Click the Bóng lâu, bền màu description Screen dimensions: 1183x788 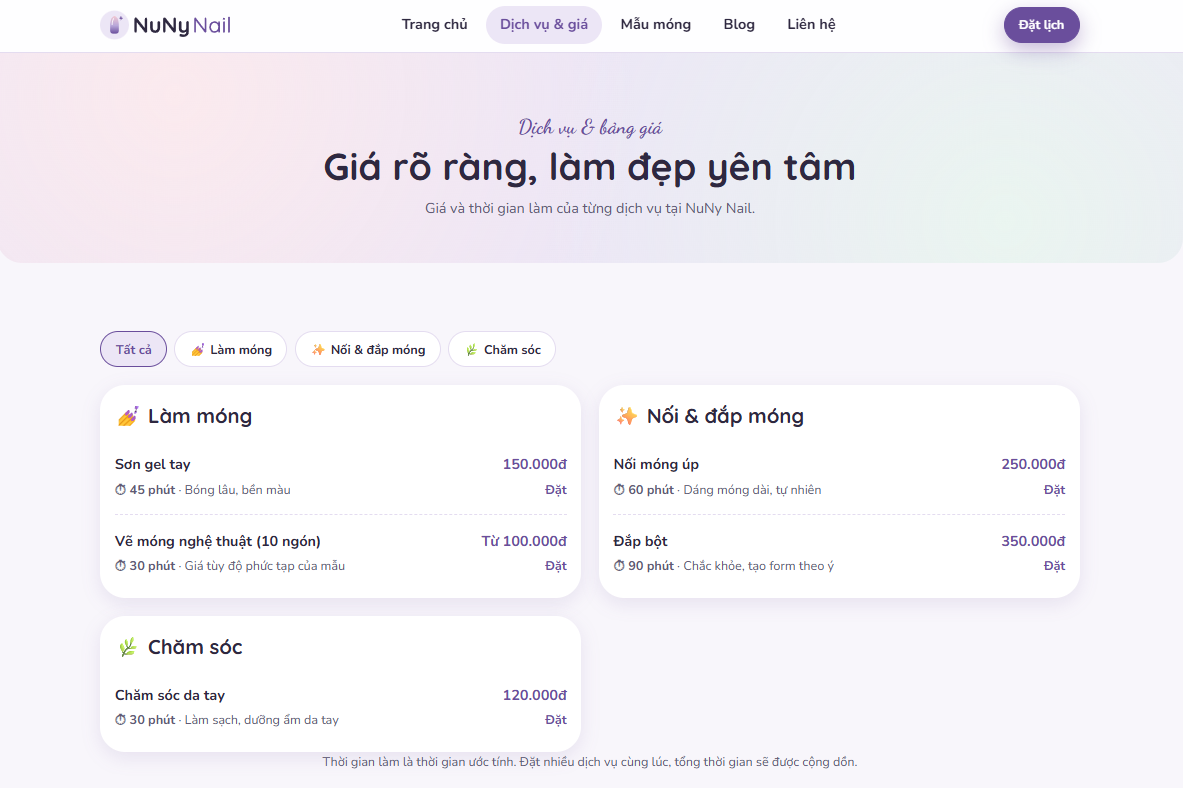coord(238,490)
